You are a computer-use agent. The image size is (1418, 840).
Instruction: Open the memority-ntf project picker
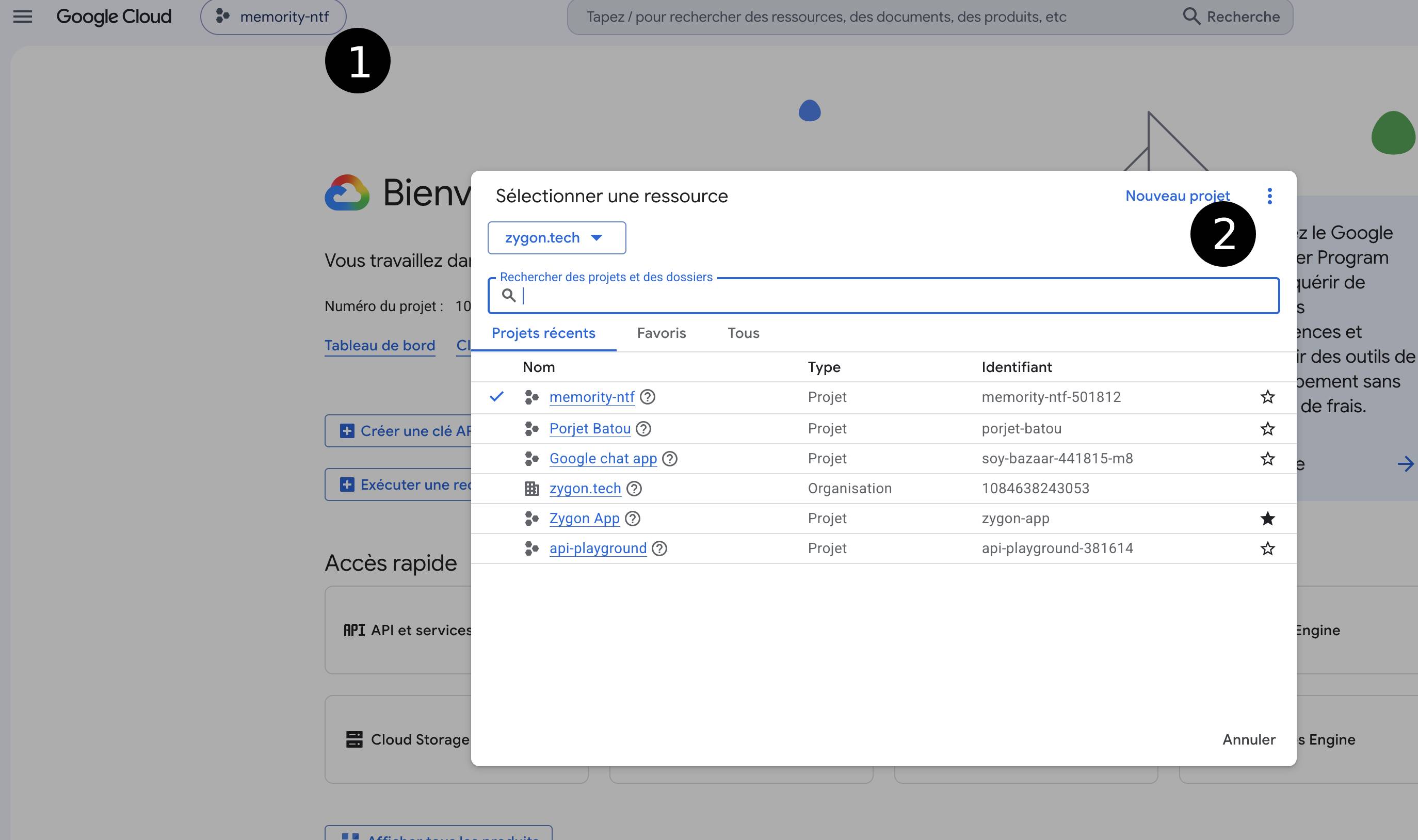(x=273, y=17)
